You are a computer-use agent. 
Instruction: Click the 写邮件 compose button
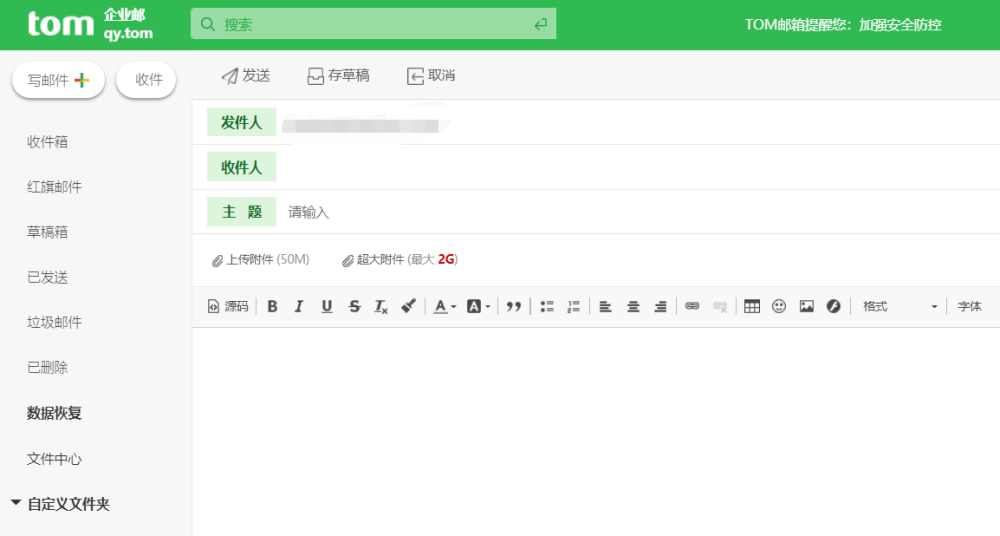pyautogui.click(x=58, y=80)
